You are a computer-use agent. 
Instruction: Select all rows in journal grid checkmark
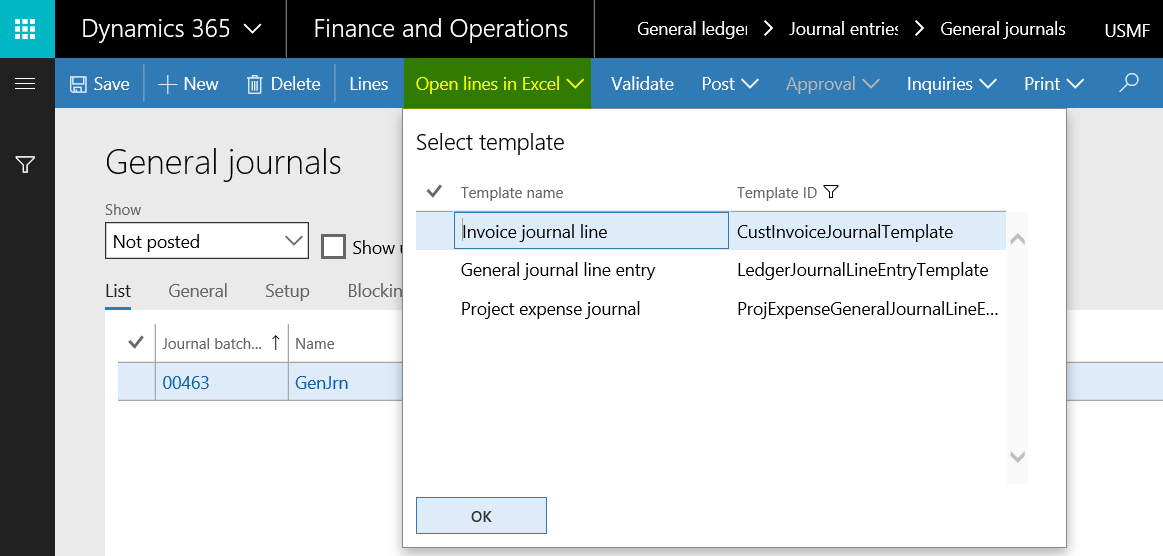click(137, 343)
